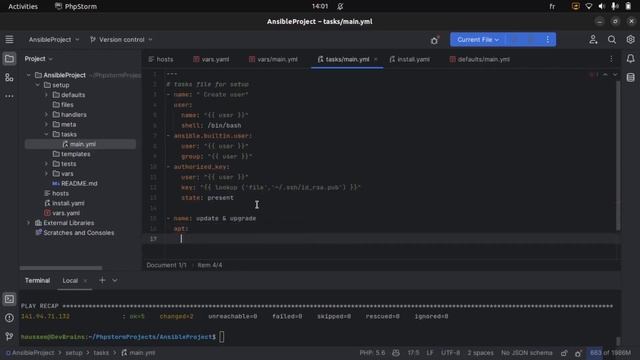Viewport: 640px width, 360px height.
Task: Toggle read-only lock icon in status bar
Action: click(564, 353)
